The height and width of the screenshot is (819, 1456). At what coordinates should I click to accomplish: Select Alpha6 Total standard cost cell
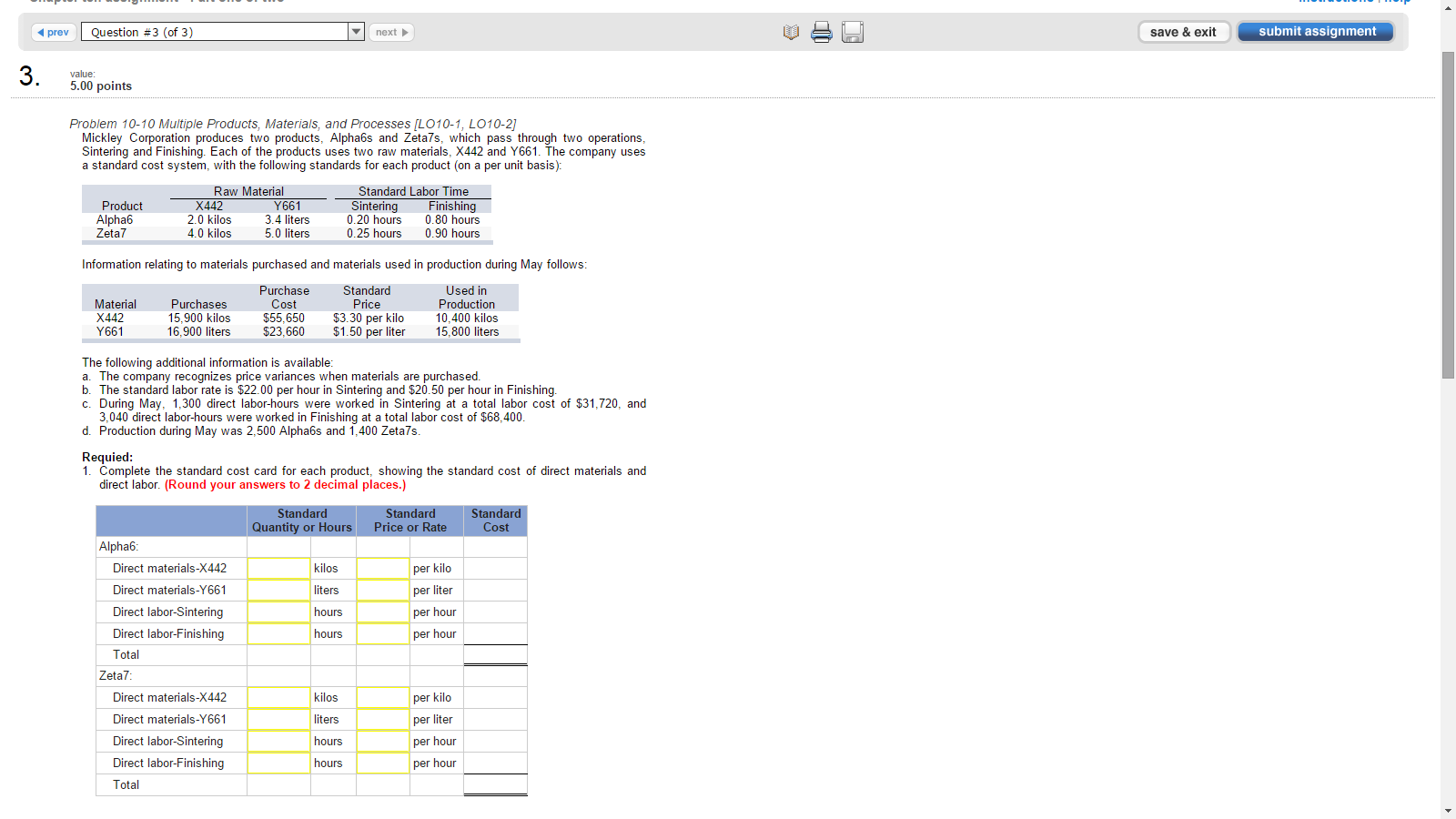(496, 655)
